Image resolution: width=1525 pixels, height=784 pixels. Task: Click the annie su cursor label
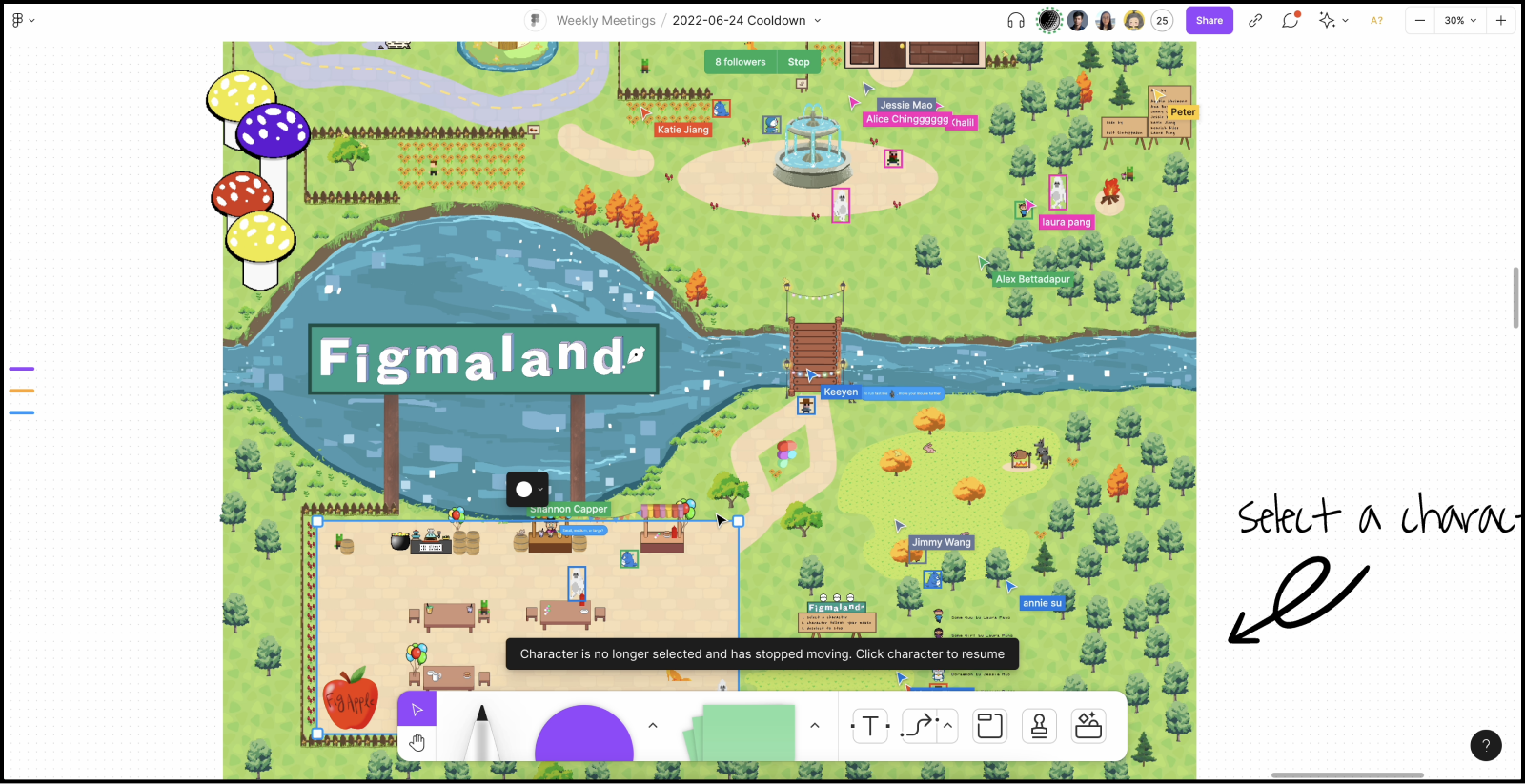(1042, 603)
